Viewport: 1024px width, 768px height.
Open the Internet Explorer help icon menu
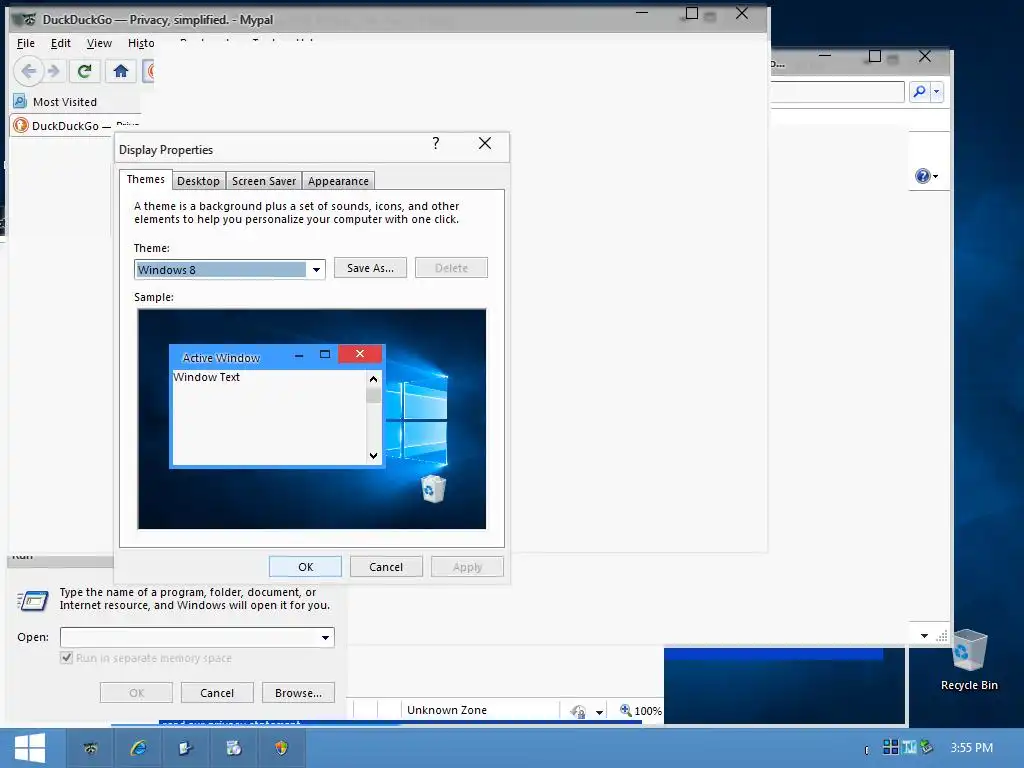pos(926,176)
